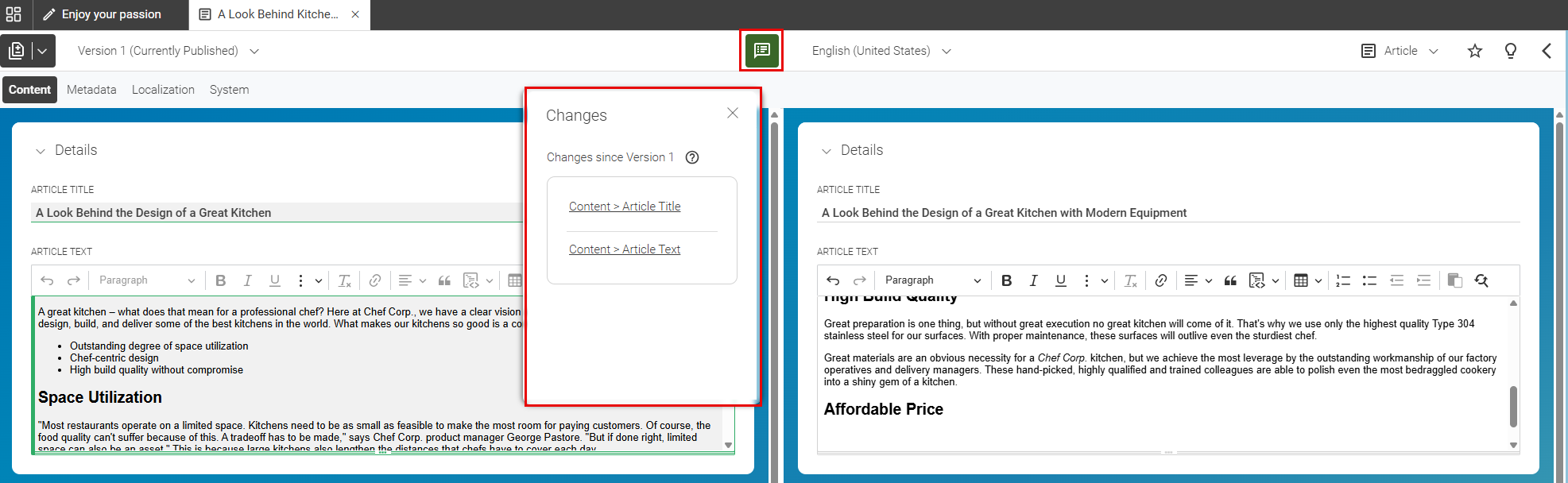The image size is (1568, 483).
Task: Switch to the Metadata tab
Action: [x=91, y=90]
